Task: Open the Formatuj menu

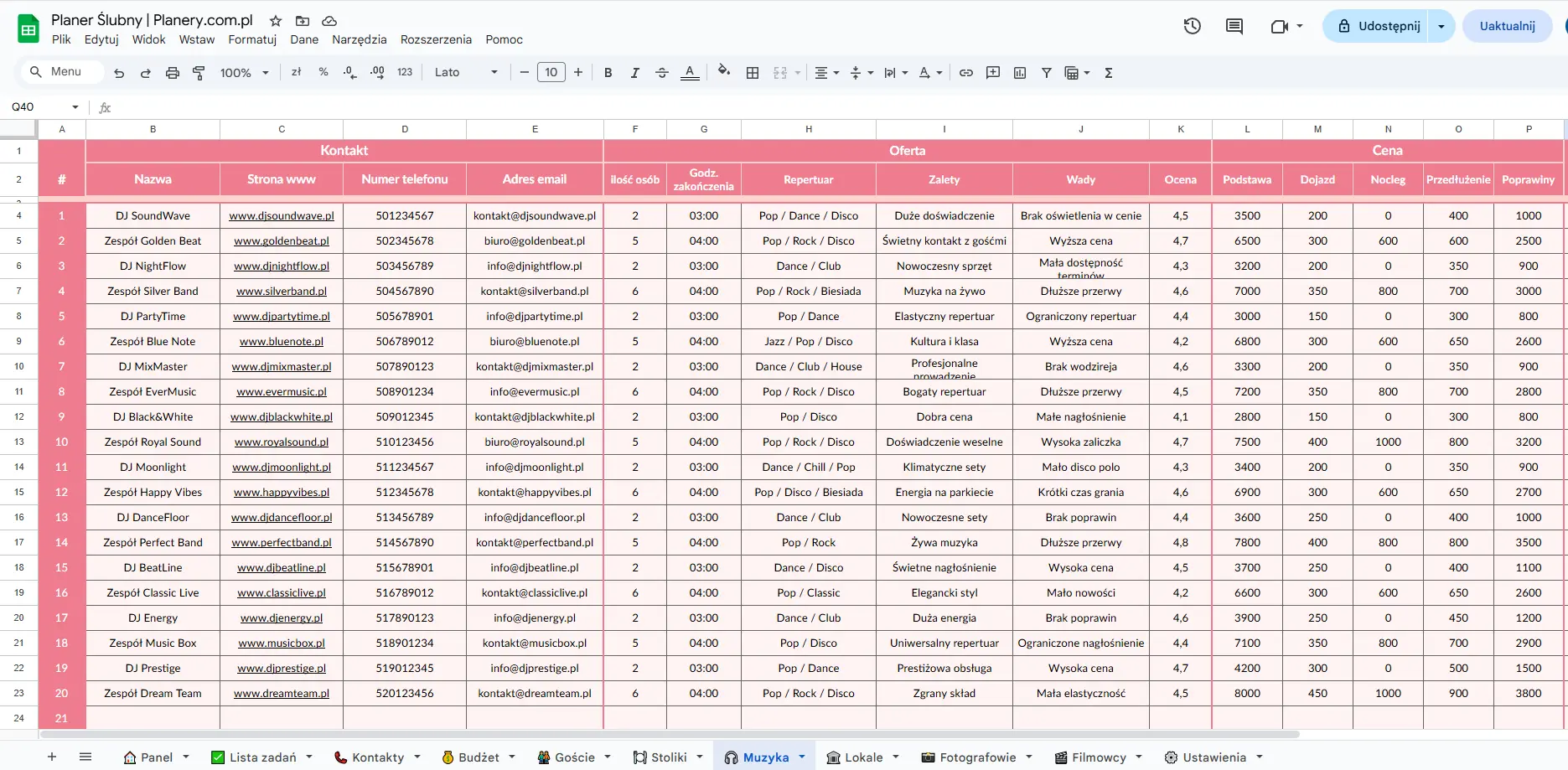Action: pyautogui.click(x=252, y=39)
